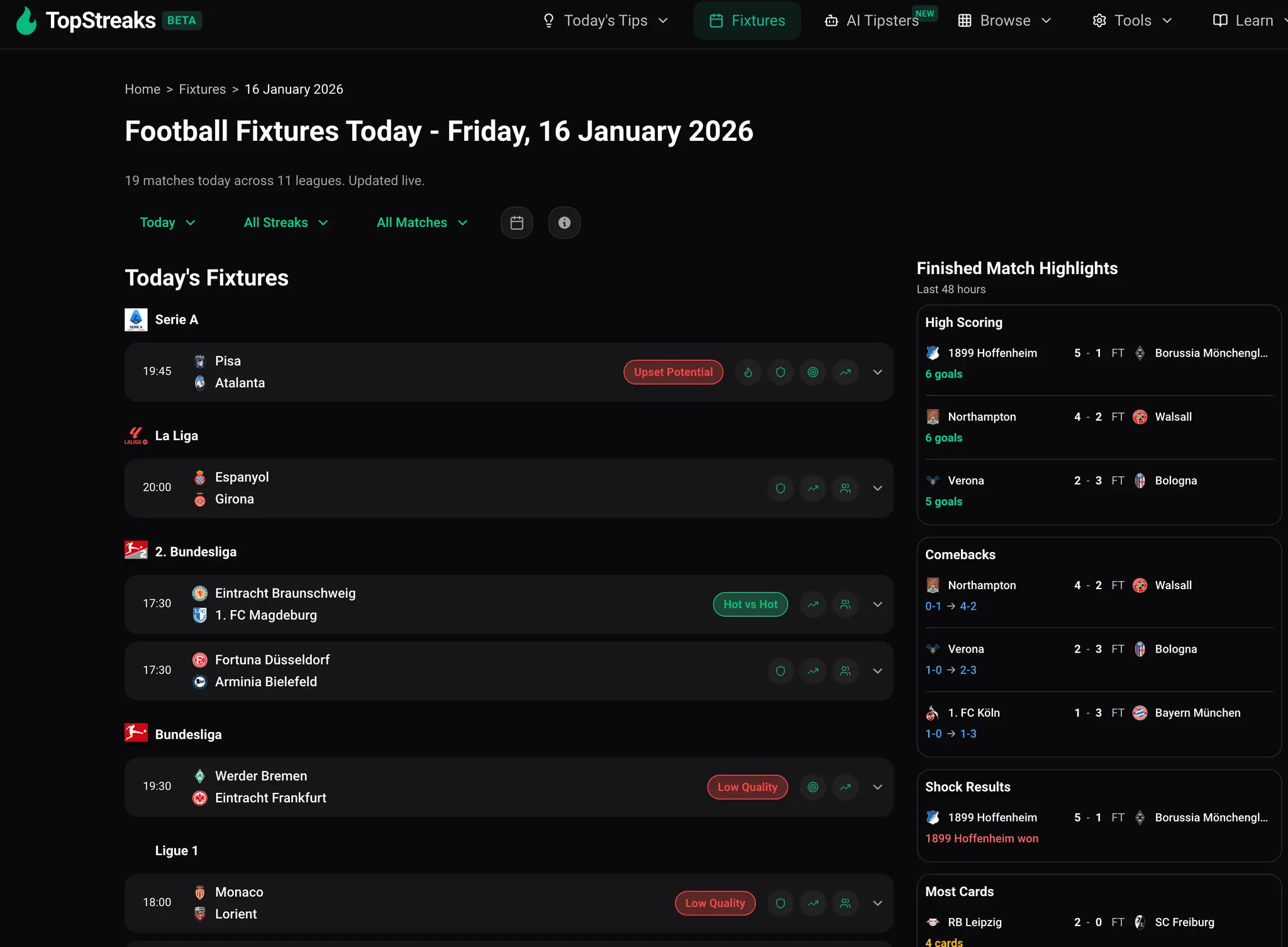Image resolution: width=1288 pixels, height=947 pixels.
Task: Expand the Monaco vs Lorient row
Action: point(877,903)
